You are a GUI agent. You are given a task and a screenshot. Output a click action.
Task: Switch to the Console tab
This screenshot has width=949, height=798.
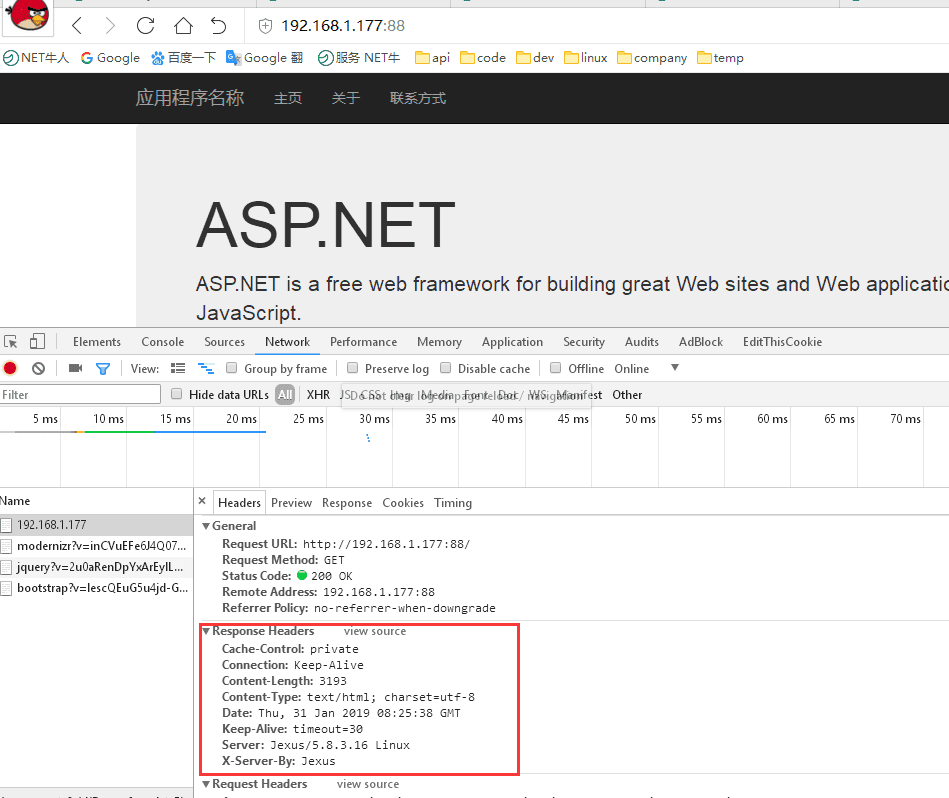pyautogui.click(x=162, y=342)
